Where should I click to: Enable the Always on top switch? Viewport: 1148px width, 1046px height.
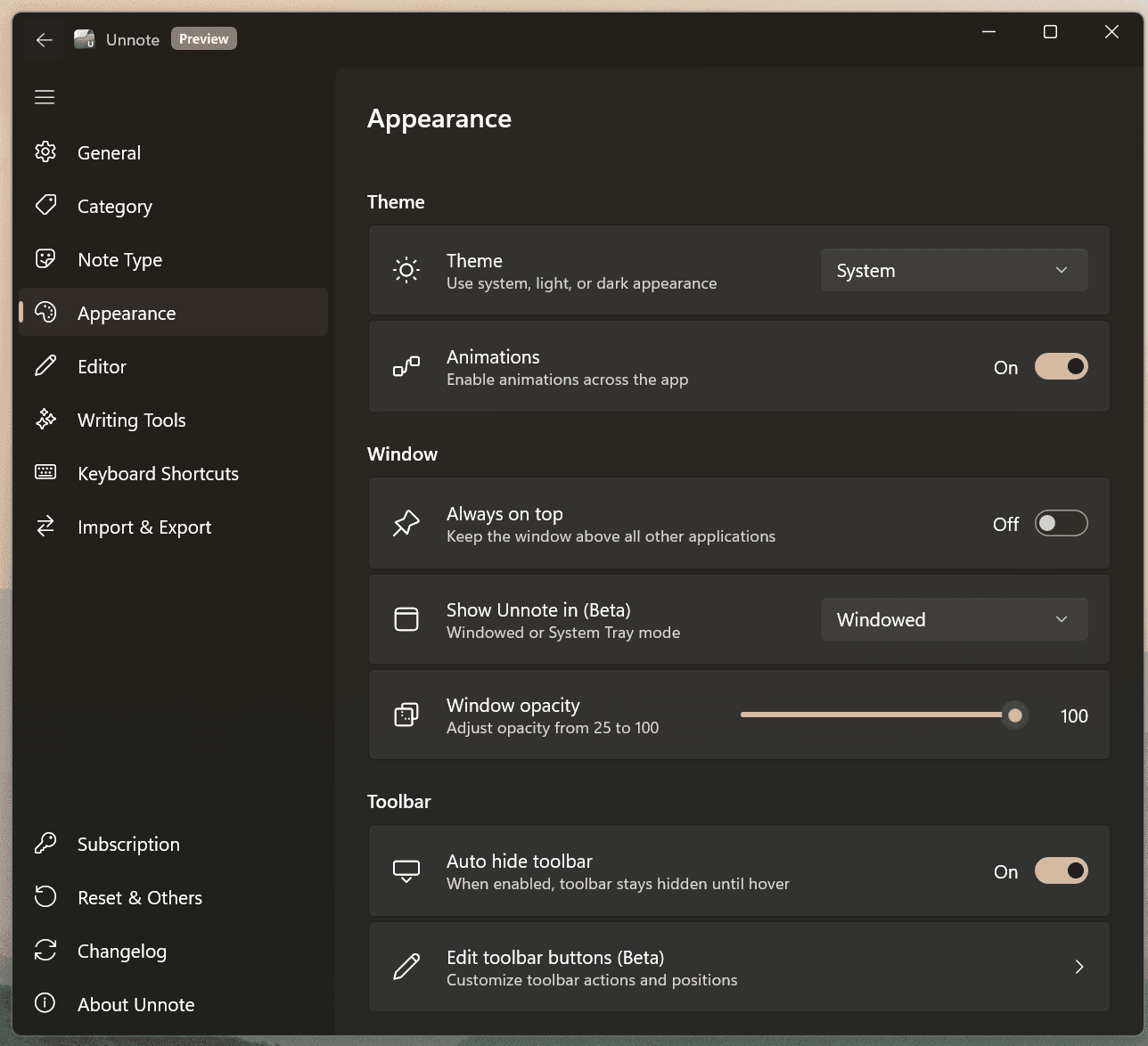coord(1061,524)
